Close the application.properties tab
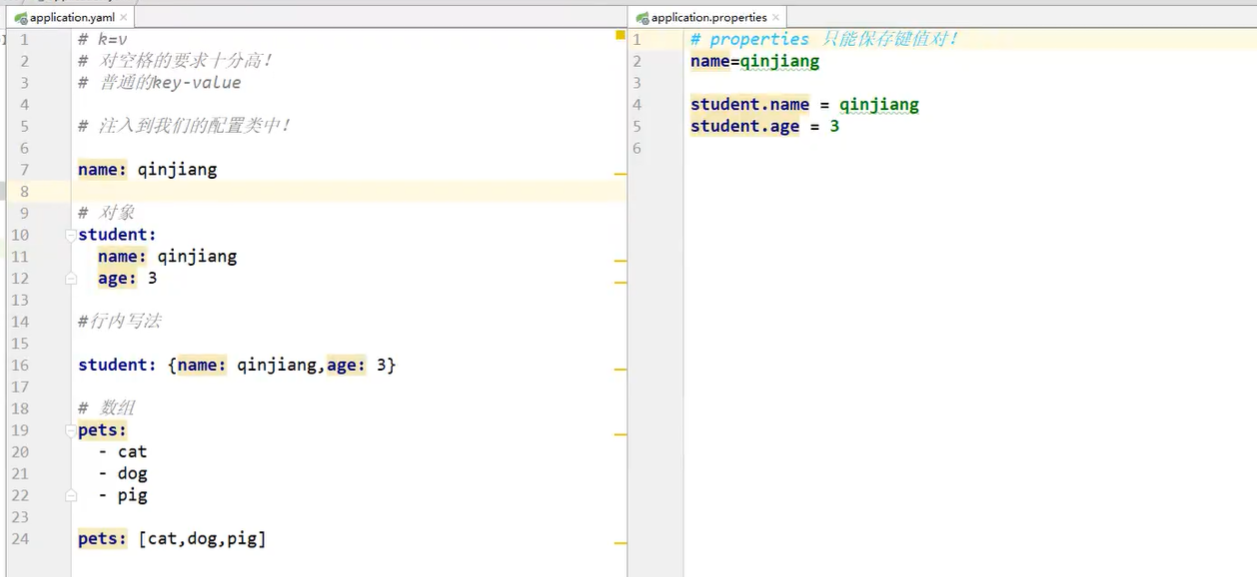1257x577 pixels. point(776,18)
